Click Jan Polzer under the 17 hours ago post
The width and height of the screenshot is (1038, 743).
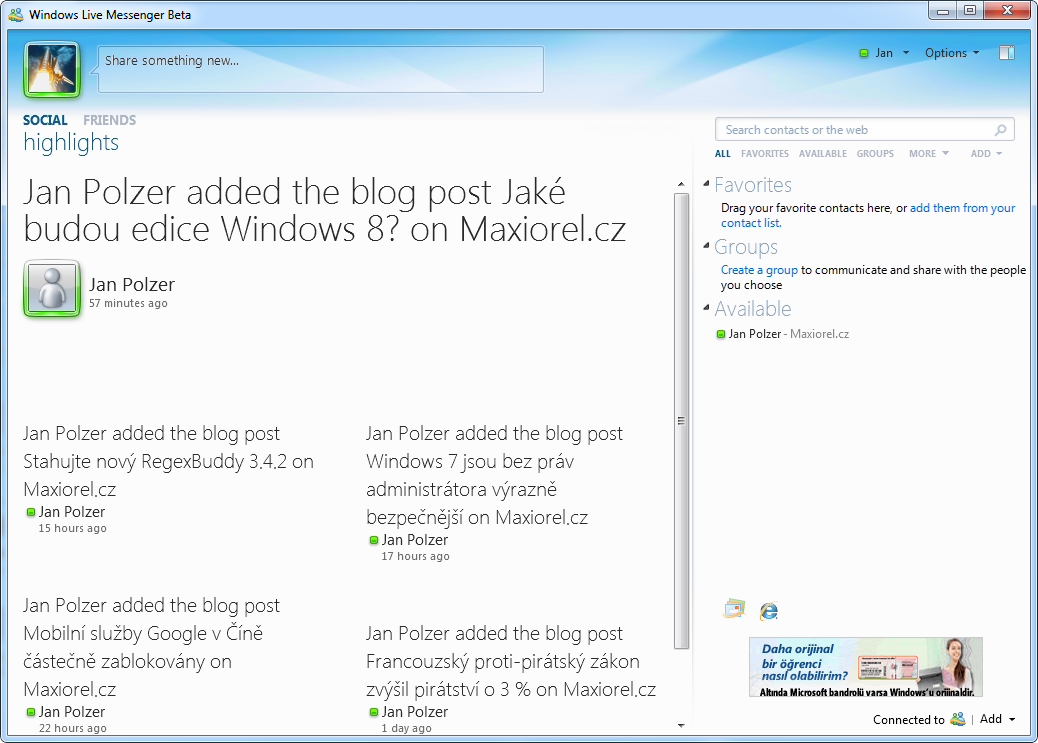[x=414, y=540]
